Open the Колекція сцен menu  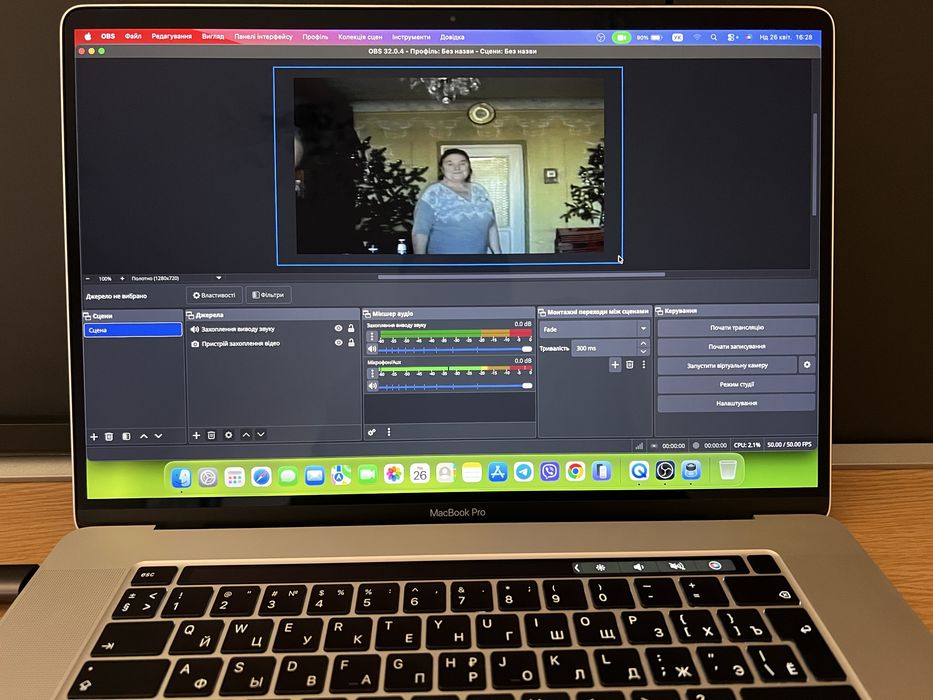(360, 37)
